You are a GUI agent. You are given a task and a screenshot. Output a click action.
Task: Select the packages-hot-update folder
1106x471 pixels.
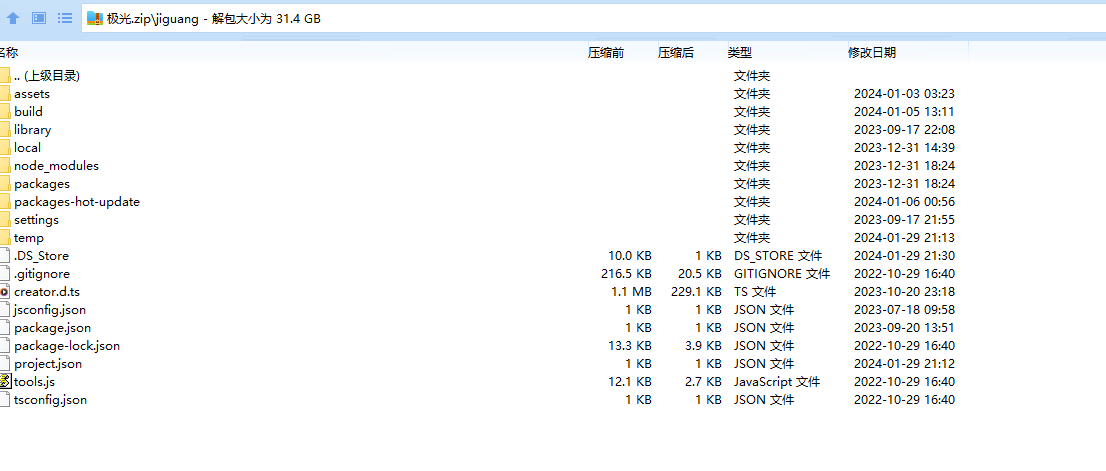click(x=76, y=201)
